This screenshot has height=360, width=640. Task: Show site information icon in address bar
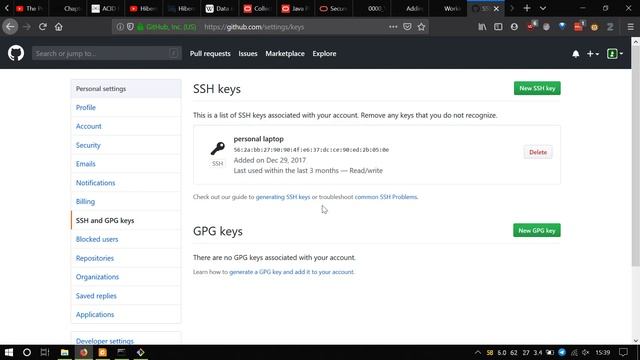coord(120,27)
